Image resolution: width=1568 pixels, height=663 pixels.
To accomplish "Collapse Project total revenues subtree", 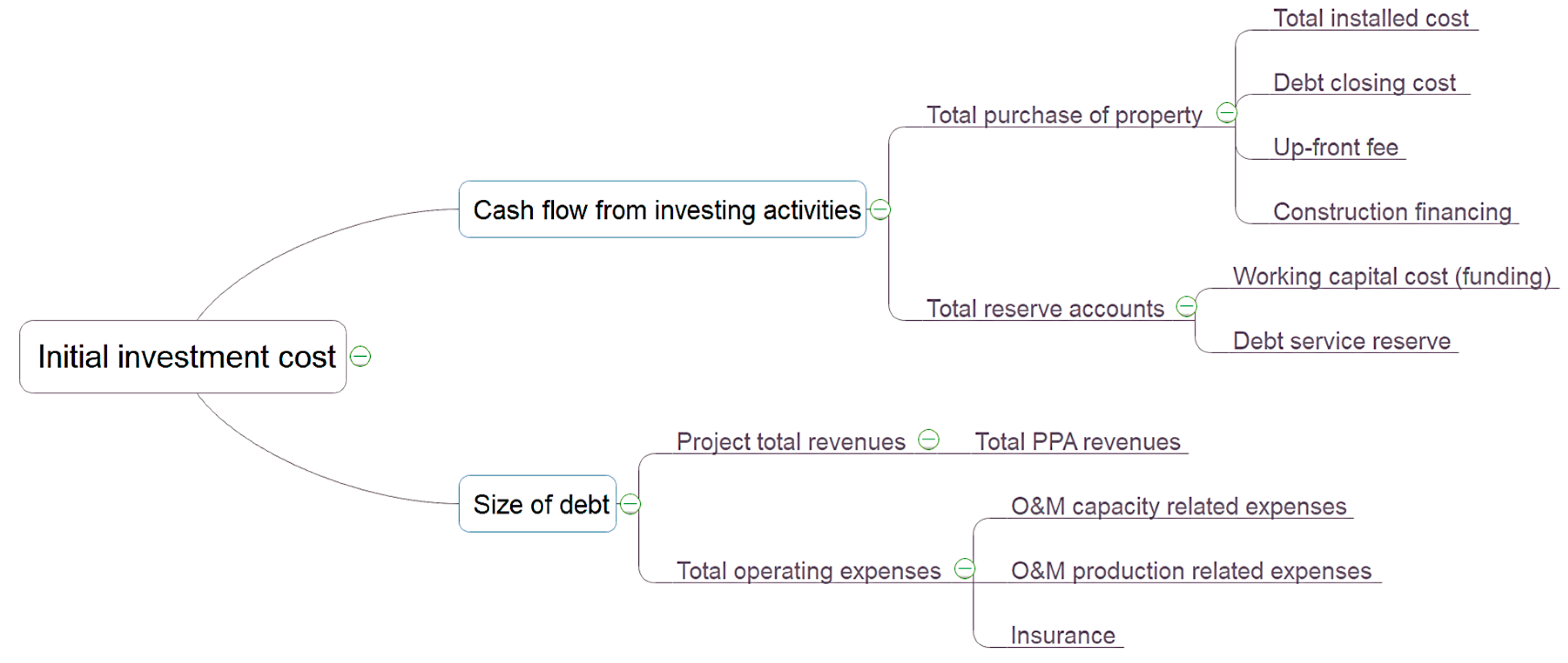I will 928,439.
